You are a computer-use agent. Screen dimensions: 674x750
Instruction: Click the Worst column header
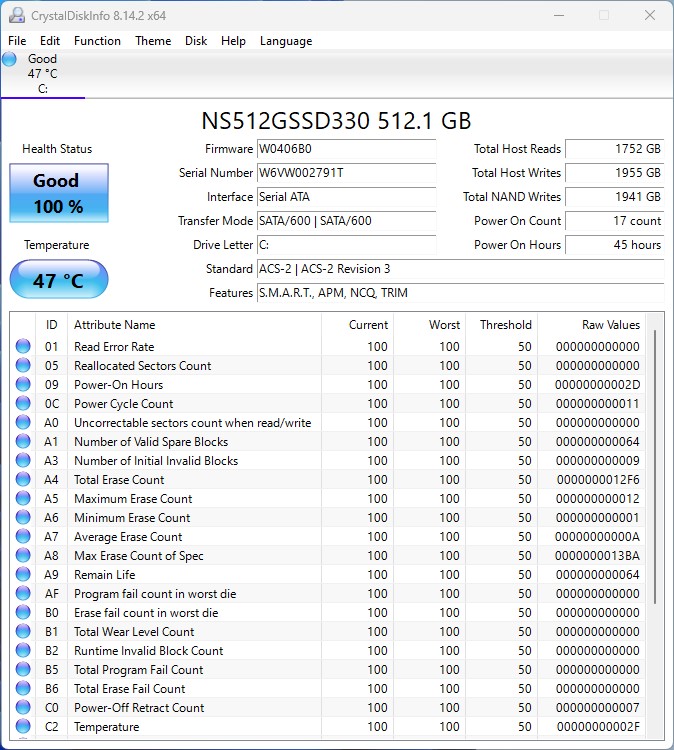pos(430,325)
